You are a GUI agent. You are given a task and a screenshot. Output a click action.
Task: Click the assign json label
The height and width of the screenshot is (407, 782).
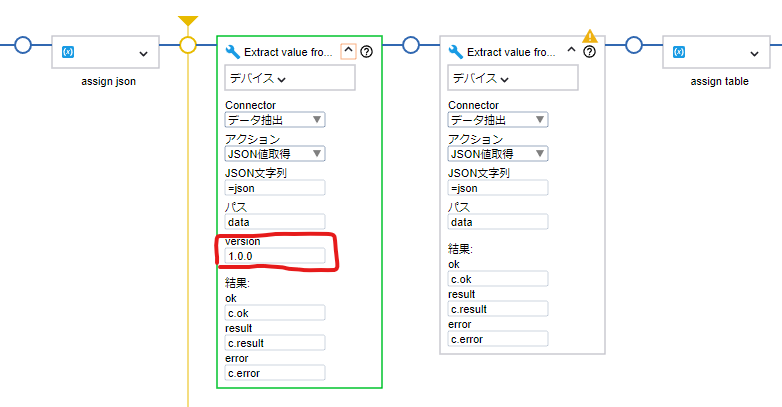pos(108,81)
